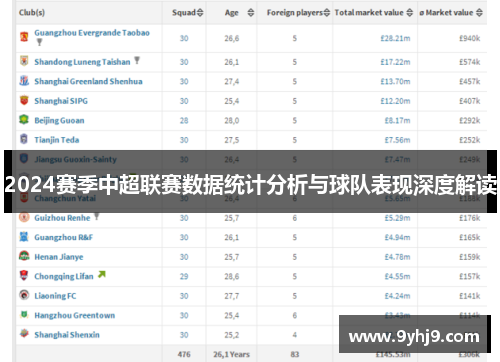This screenshot has height=362, width=500.
Task: Click the Guangzhou Evergrande Taobao club crest
Action: tap(24, 37)
